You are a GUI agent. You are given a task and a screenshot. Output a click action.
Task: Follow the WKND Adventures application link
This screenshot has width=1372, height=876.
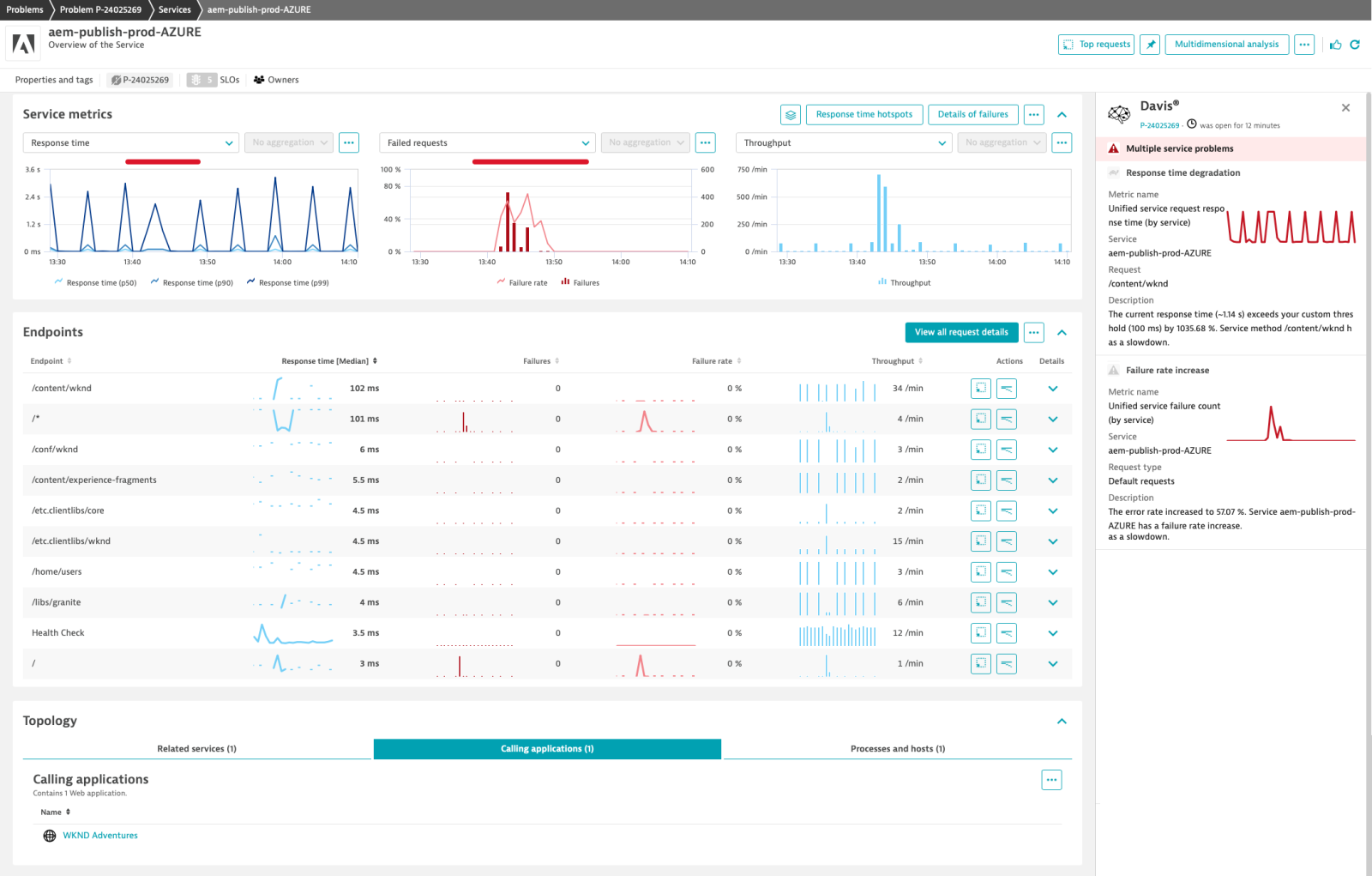(100, 835)
